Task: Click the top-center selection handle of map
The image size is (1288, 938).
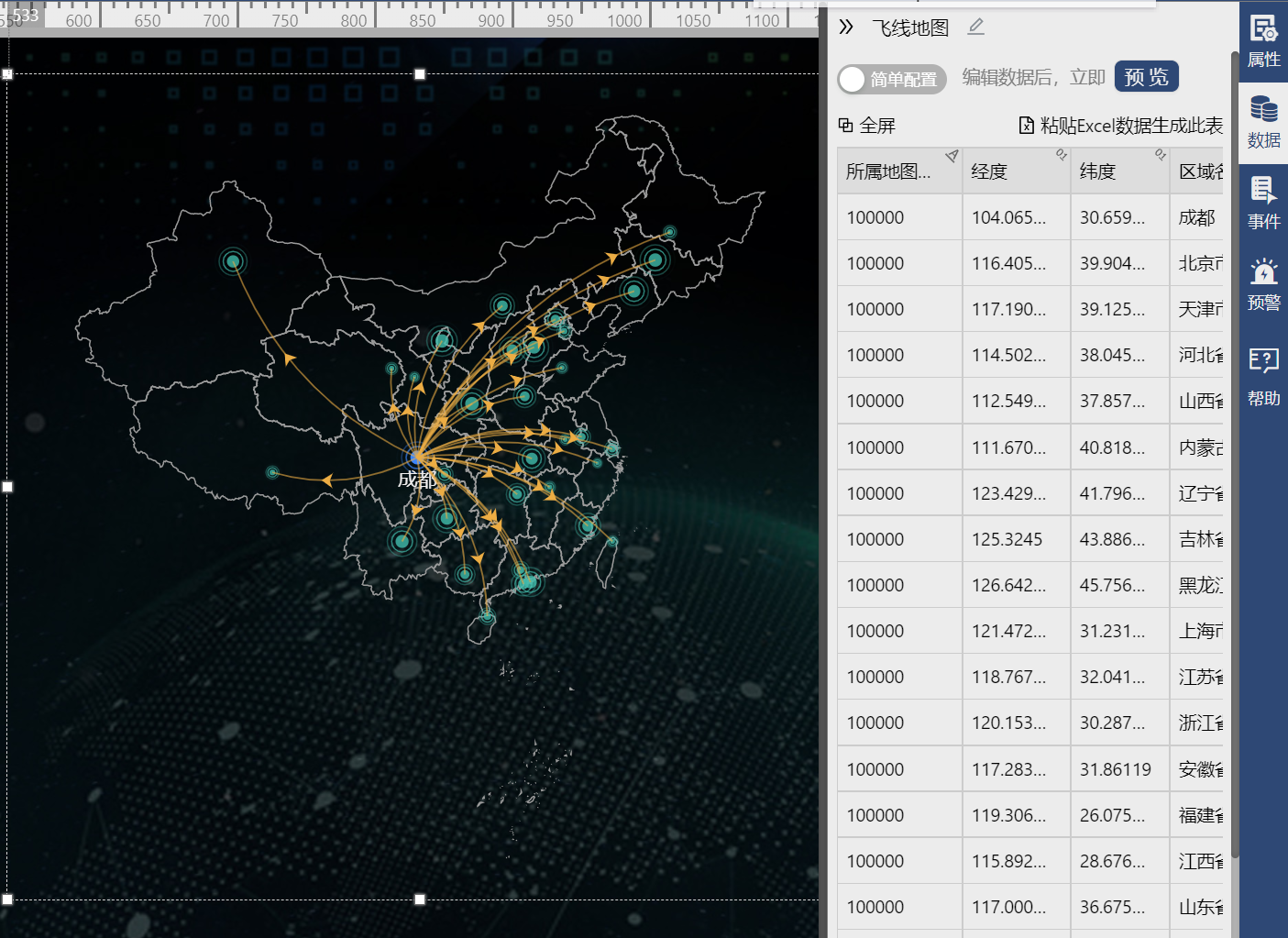Action: [420, 74]
